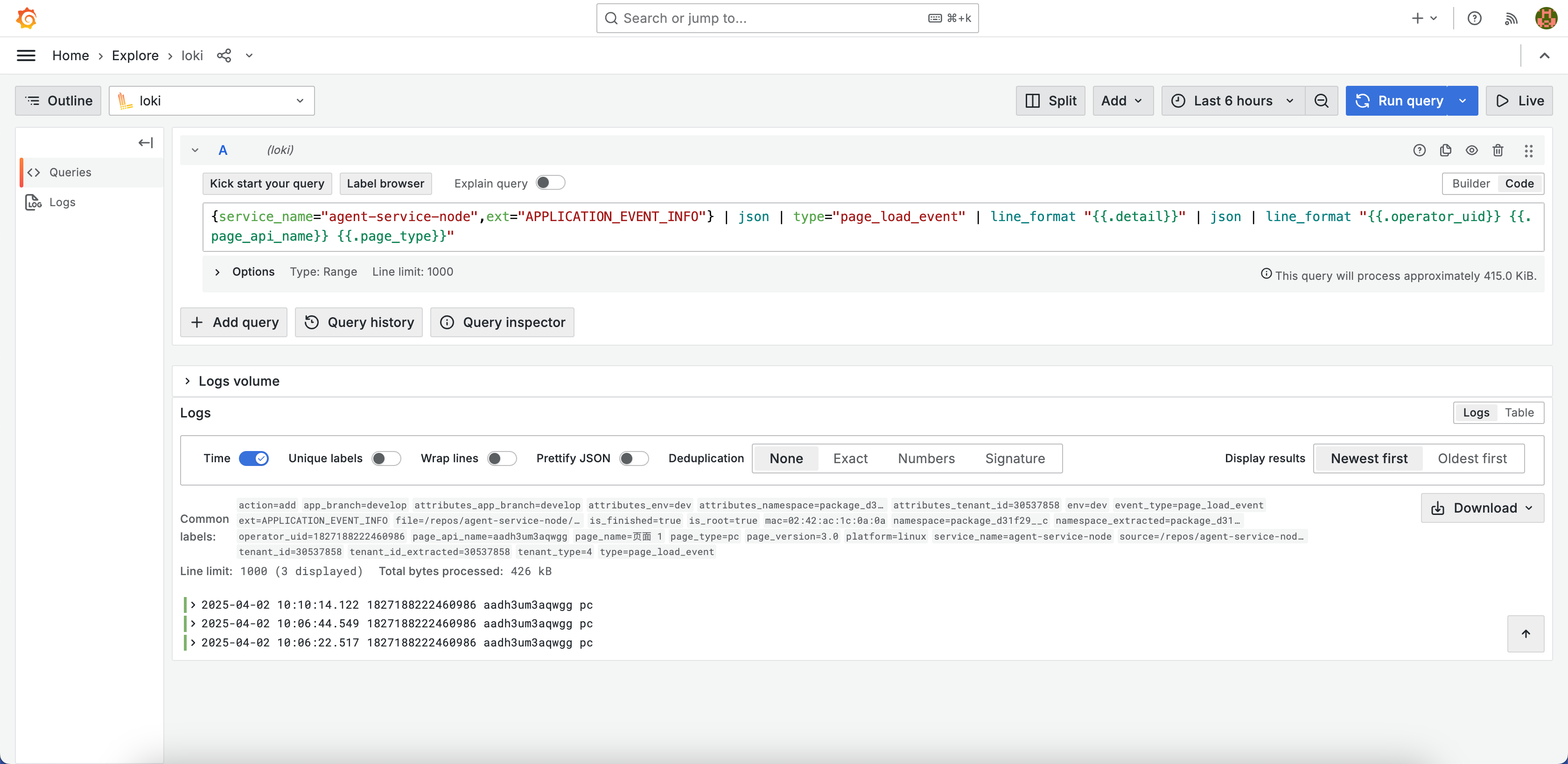Click the Outline button
The width and height of the screenshot is (1568, 764).
[x=58, y=100]
